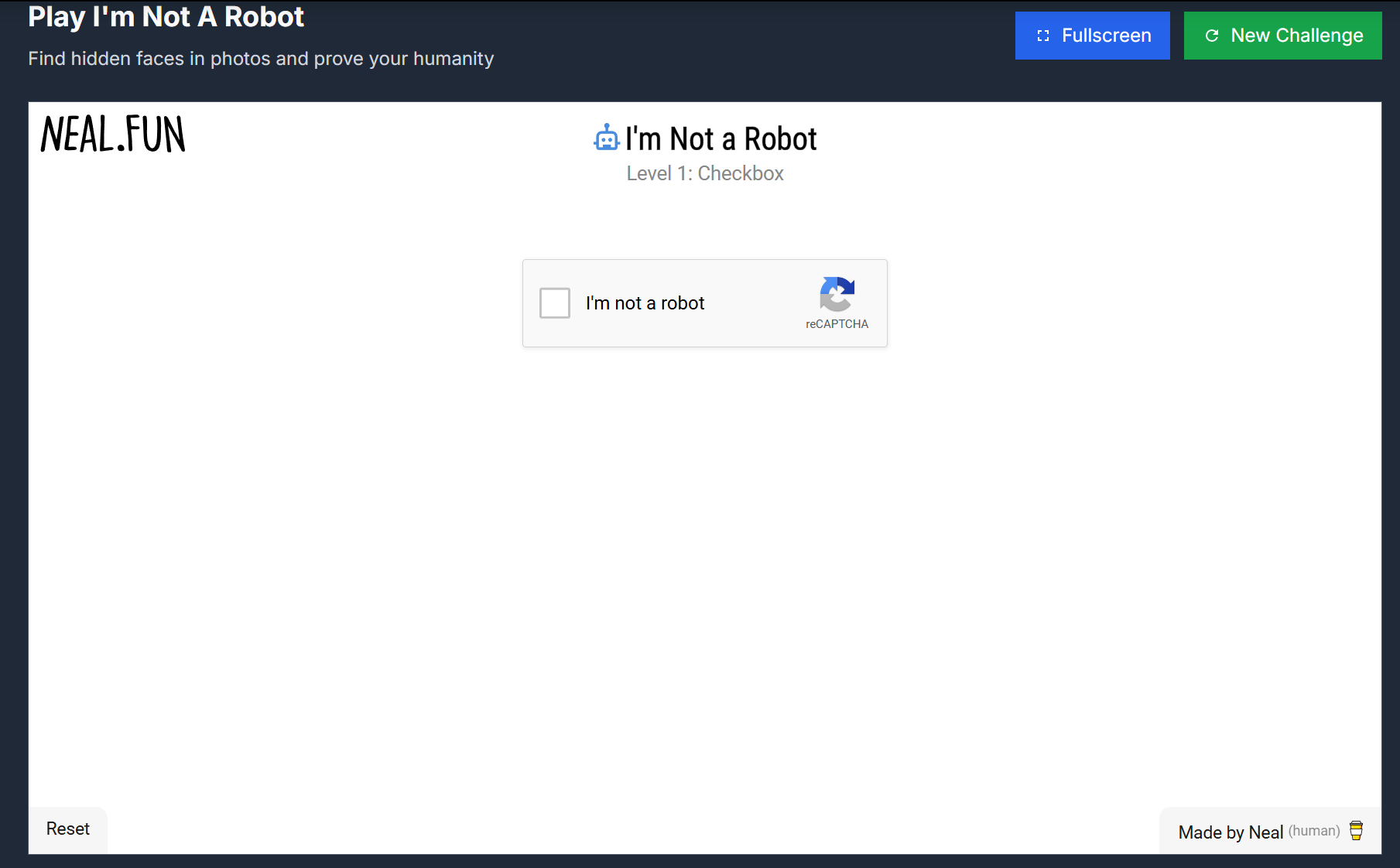The image size is (1400, 868).
Task: Click the coffee cup icon
Action: coord(1356,831)
